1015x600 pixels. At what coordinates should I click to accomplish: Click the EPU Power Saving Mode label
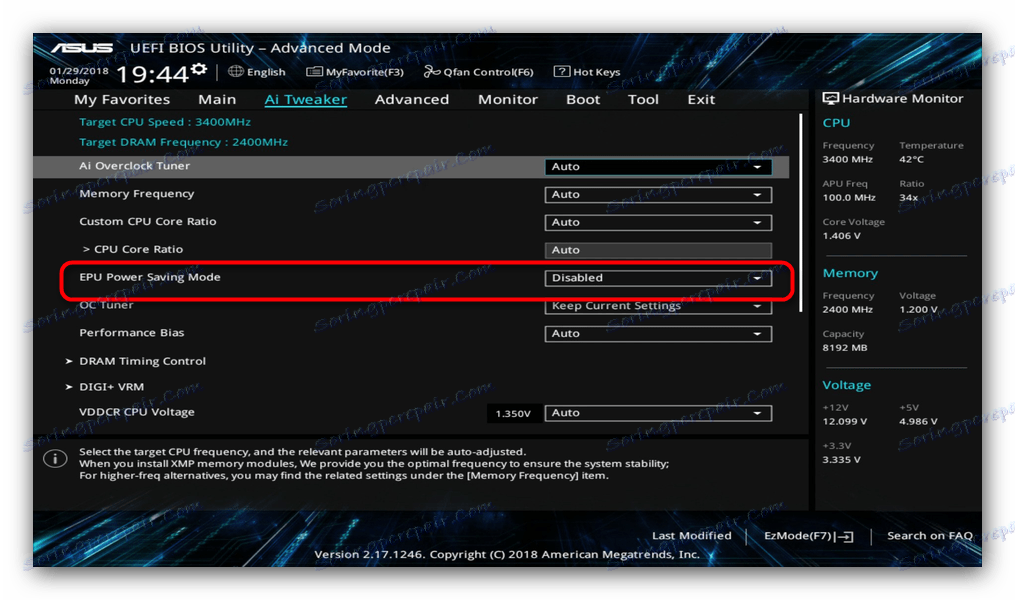click(x=150, y=277)
